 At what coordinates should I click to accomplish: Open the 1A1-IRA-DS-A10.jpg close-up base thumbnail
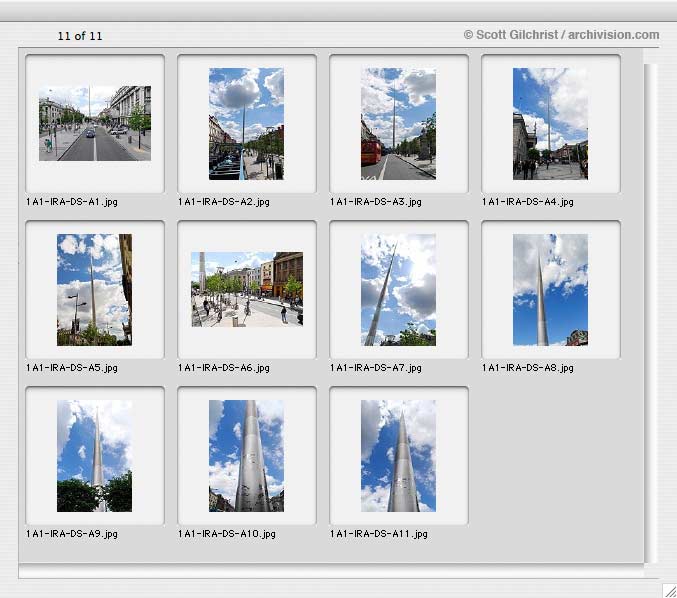[247, 456]
